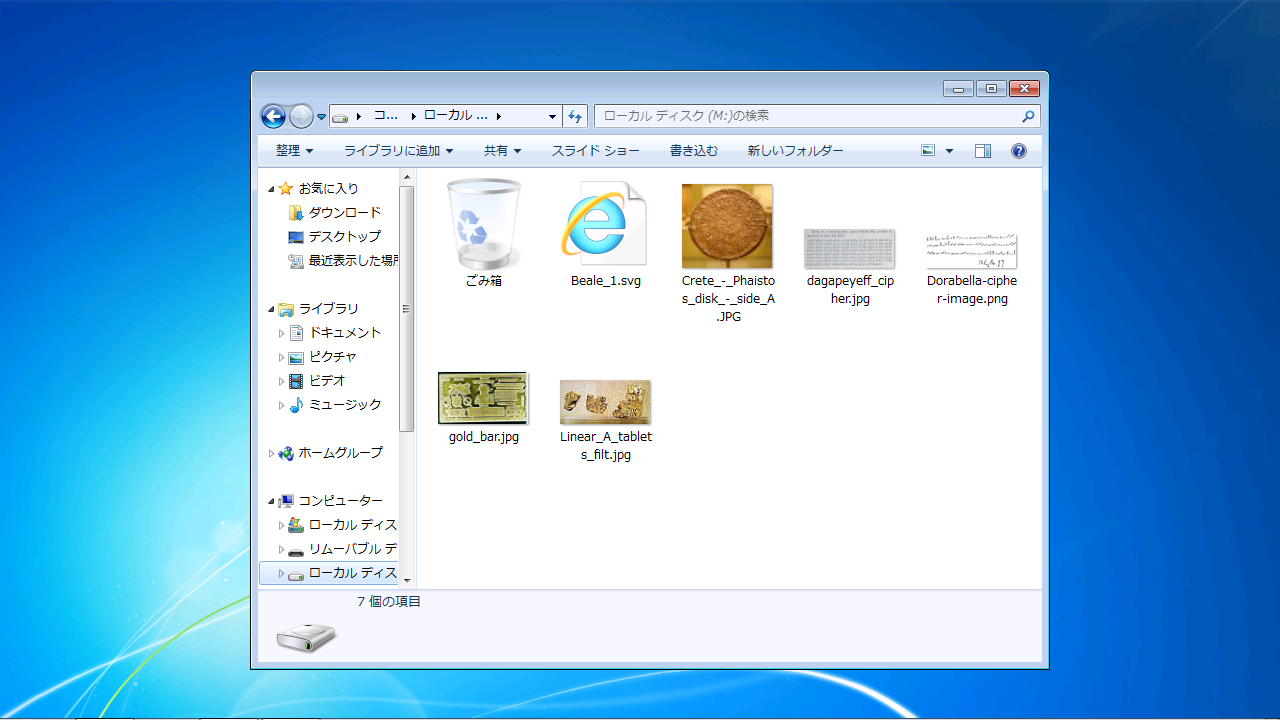Click the blue help question mark icon
The height and width of the screenshot is (720, 1280).
tap(1019, 151)
